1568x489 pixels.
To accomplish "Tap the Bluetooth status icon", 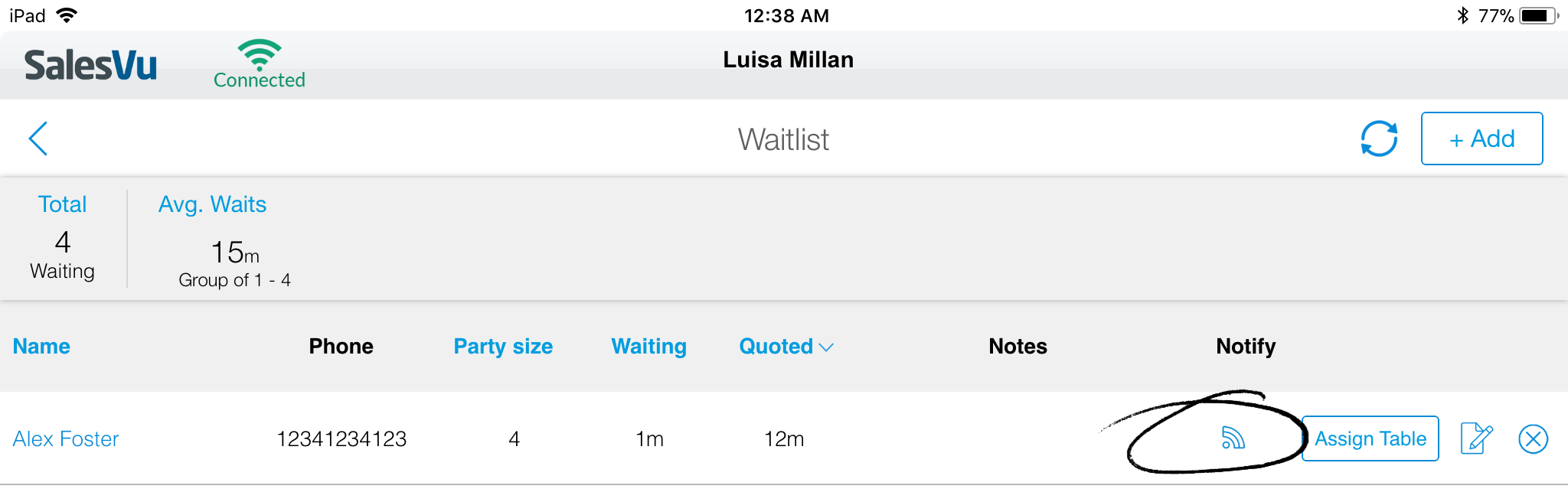I will tap(1462, 15).
